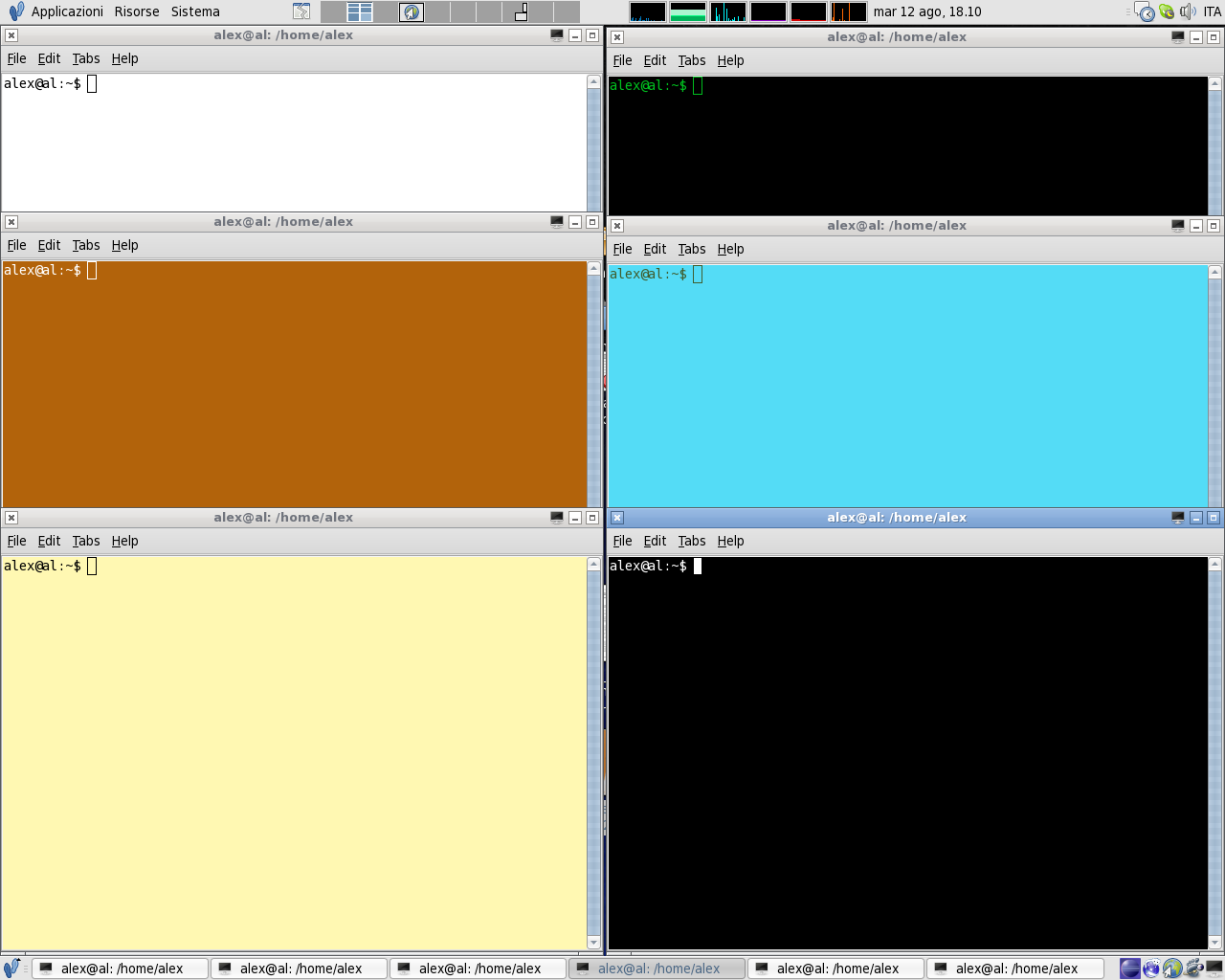Click the volume speaker icon in the top panel
Viewport: 1225px width, 980px height.
click(1188, 11)
